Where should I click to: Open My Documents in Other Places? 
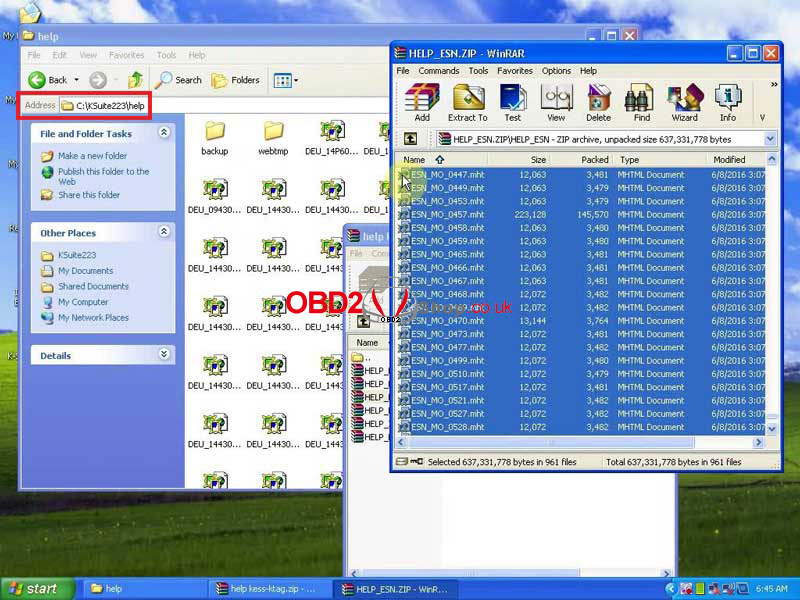click(85, 271)
